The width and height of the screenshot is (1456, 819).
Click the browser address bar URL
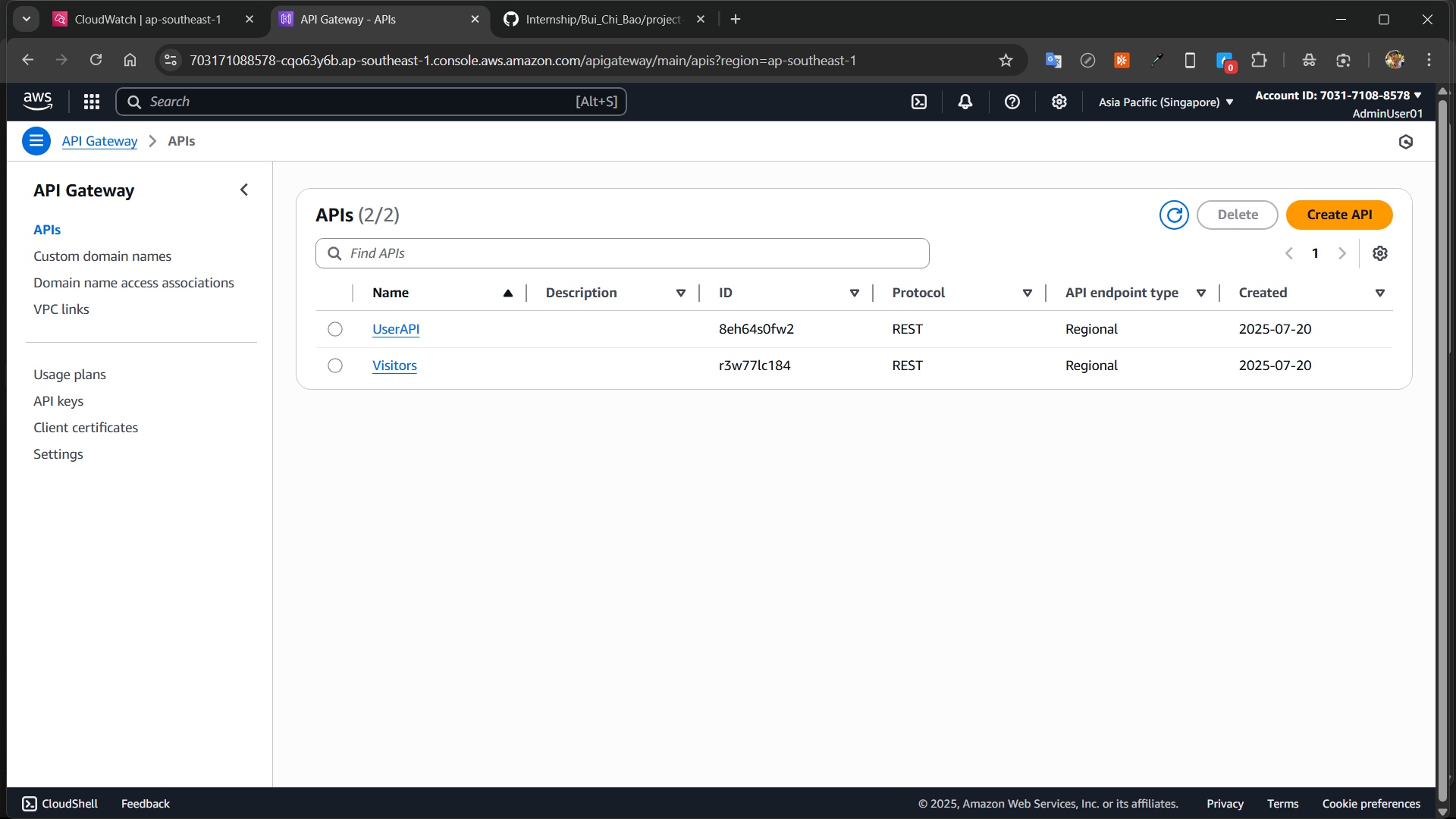[x=522, y=61]
